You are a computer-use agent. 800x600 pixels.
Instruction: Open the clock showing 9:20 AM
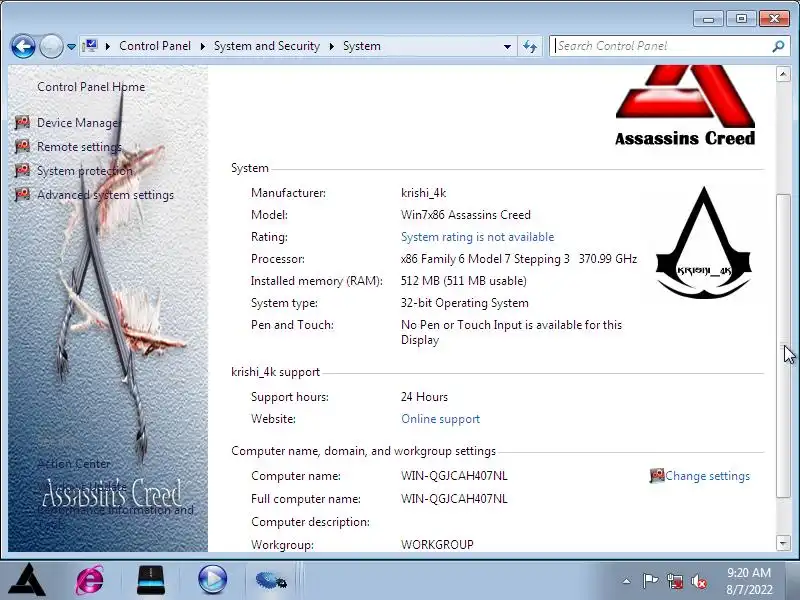tap(748, 581)
